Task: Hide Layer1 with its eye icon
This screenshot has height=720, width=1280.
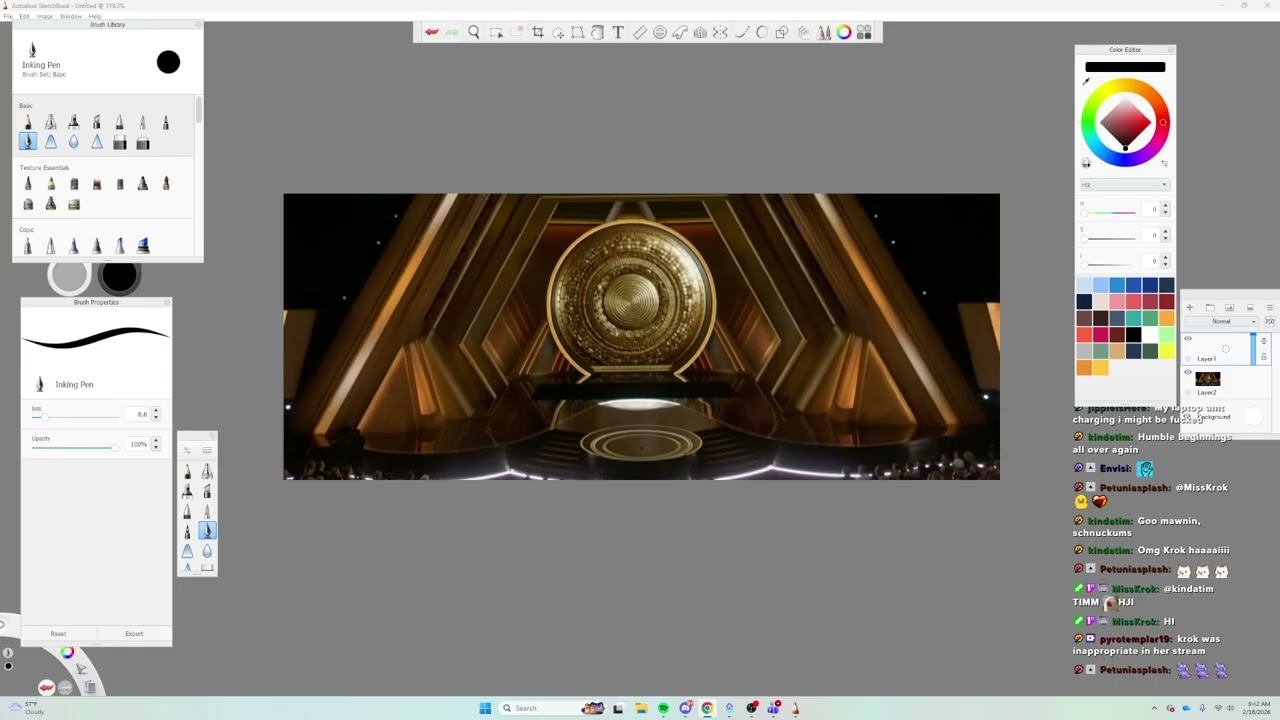Action: 1188,339
